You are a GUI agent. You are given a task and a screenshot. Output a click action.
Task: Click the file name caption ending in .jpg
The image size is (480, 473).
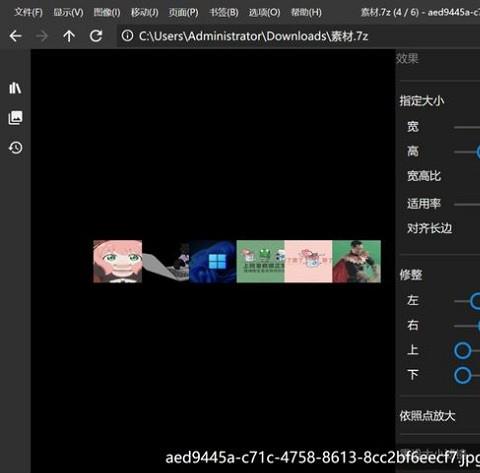[x=323, y=457]
